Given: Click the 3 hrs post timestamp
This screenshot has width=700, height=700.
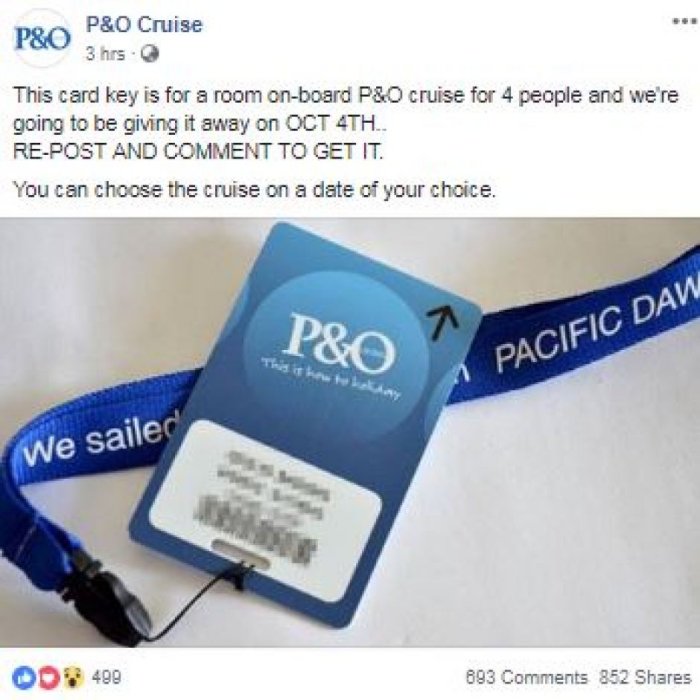Looking at the screenshot, I should pos(105,54).
